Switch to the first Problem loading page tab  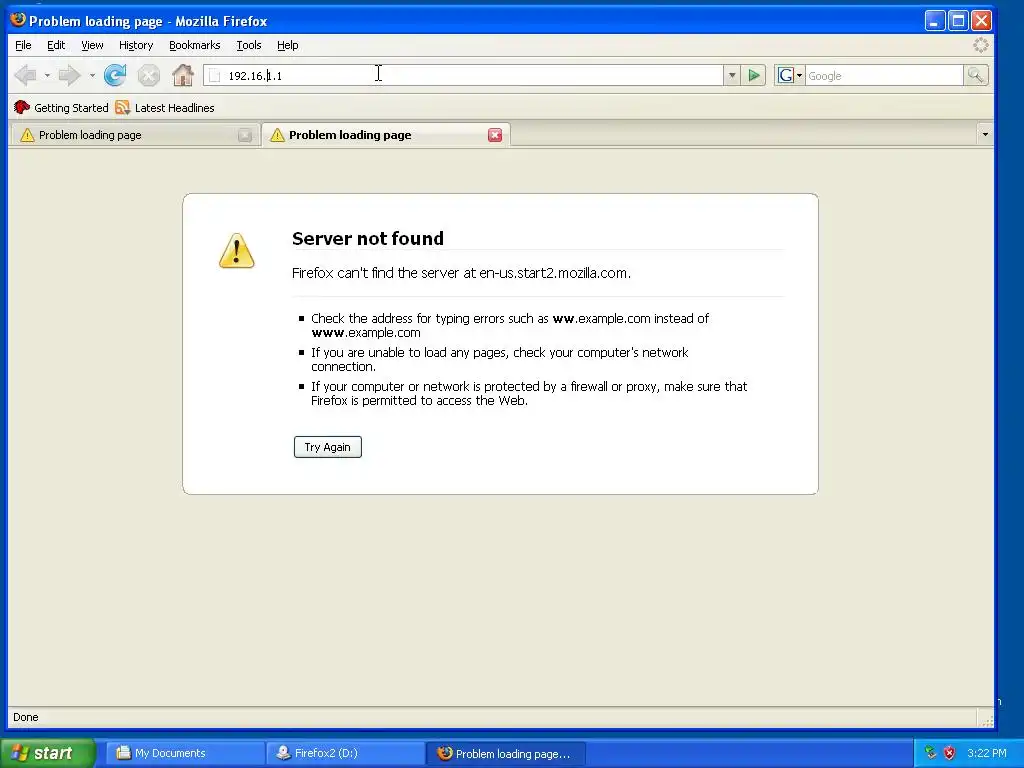click(135, 135)
